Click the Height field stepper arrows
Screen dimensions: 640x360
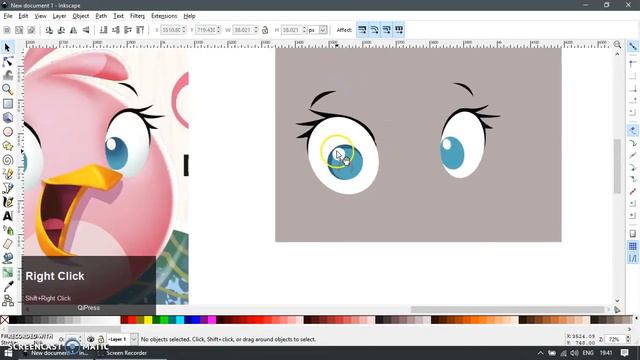(304, 30)
